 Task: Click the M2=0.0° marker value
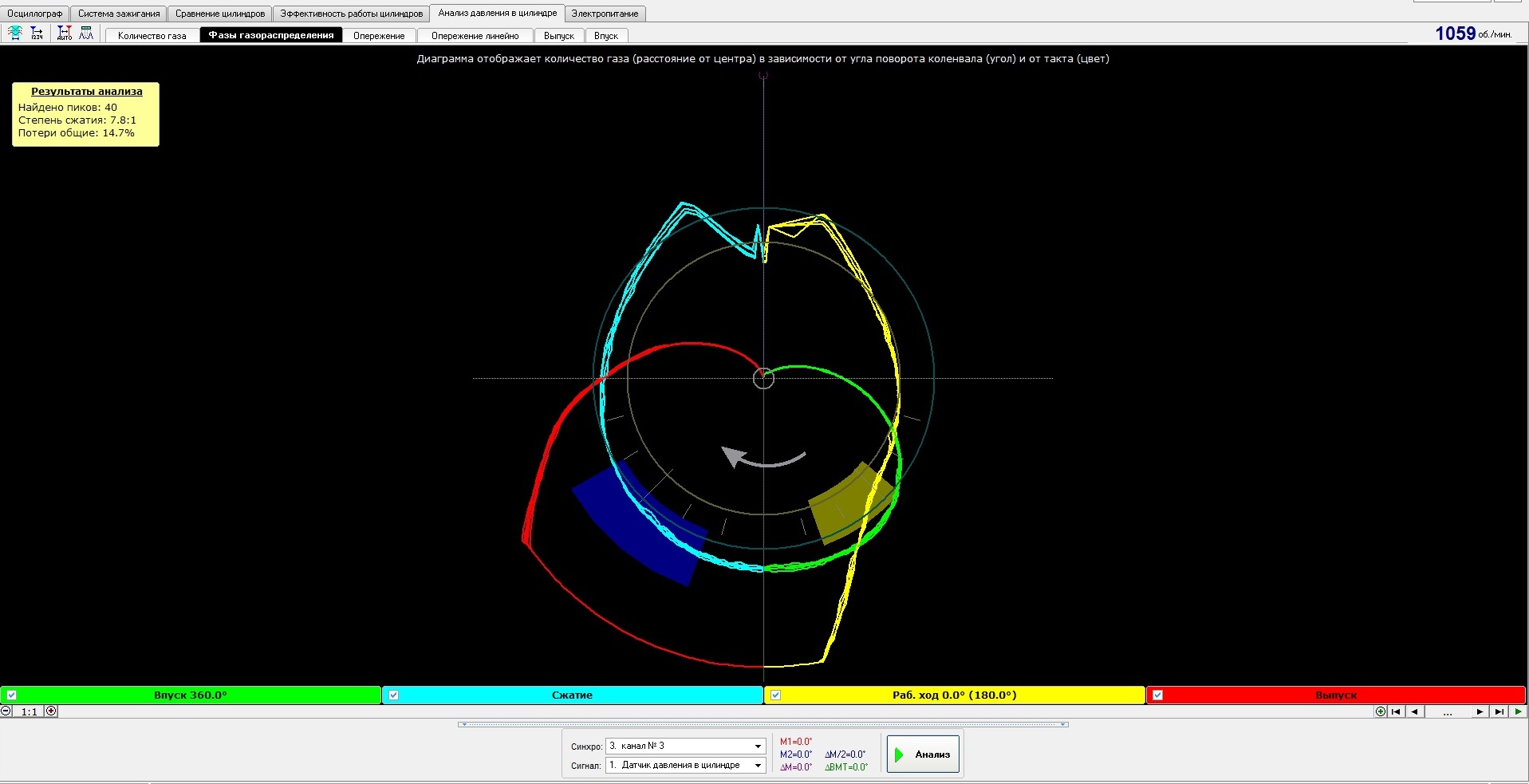coord(796,754)
